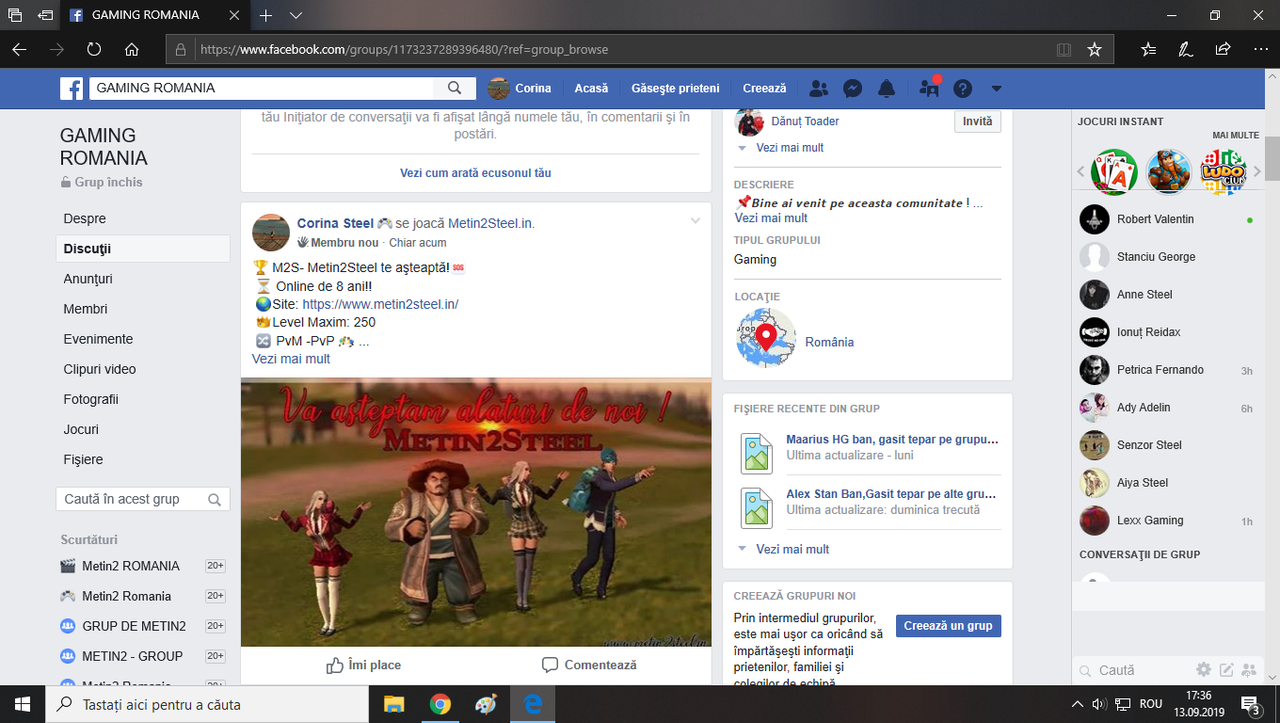Viewport: 1280px width, 723px height.
Task: Open chat with Robert Valentin
Action: (x=1167, y=219)
